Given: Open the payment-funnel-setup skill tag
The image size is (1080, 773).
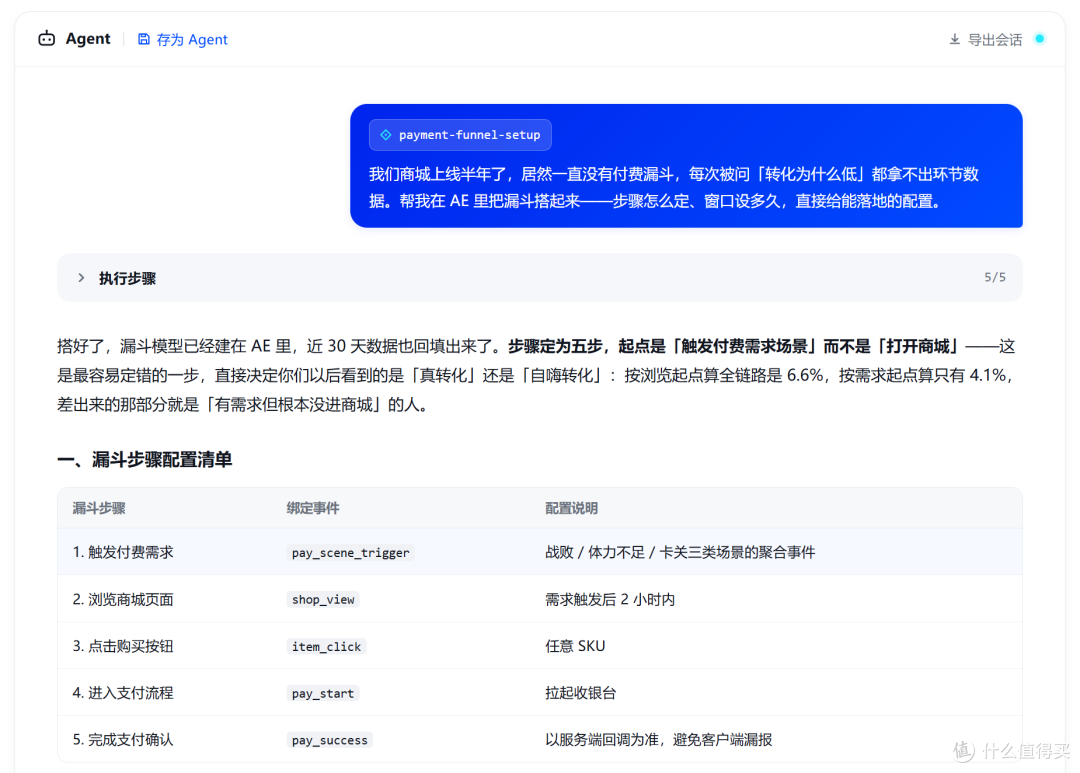Looking at the screenshot, I should click(460, 135).
